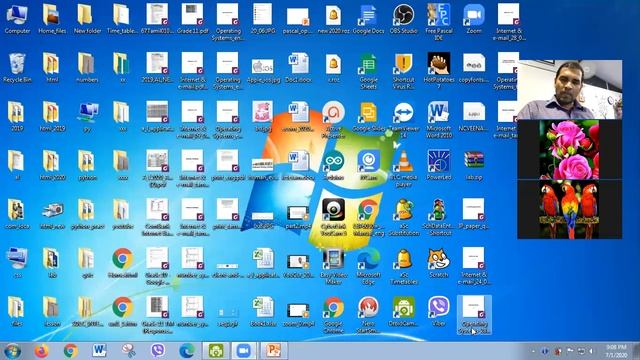Open VLC media player shortcut
This screenshot has width=640, height=360.
coord(404,168)
